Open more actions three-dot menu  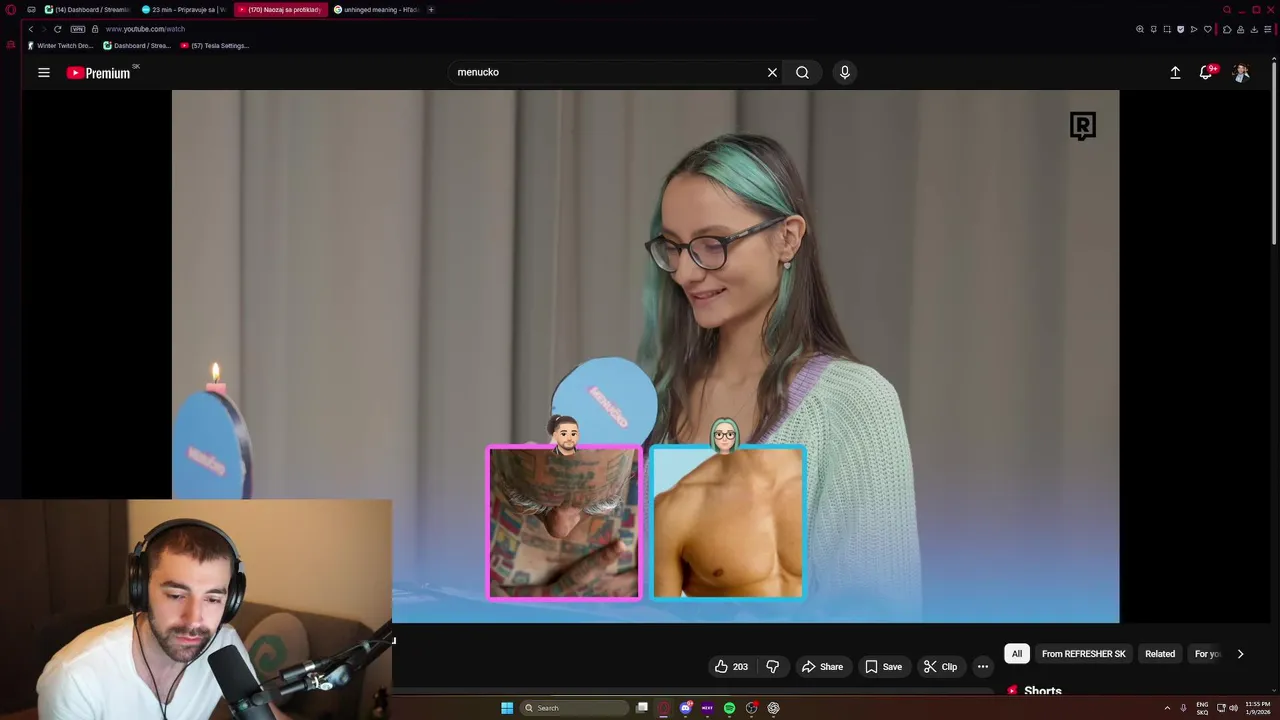pyautogui.click(x=983, y=667)
